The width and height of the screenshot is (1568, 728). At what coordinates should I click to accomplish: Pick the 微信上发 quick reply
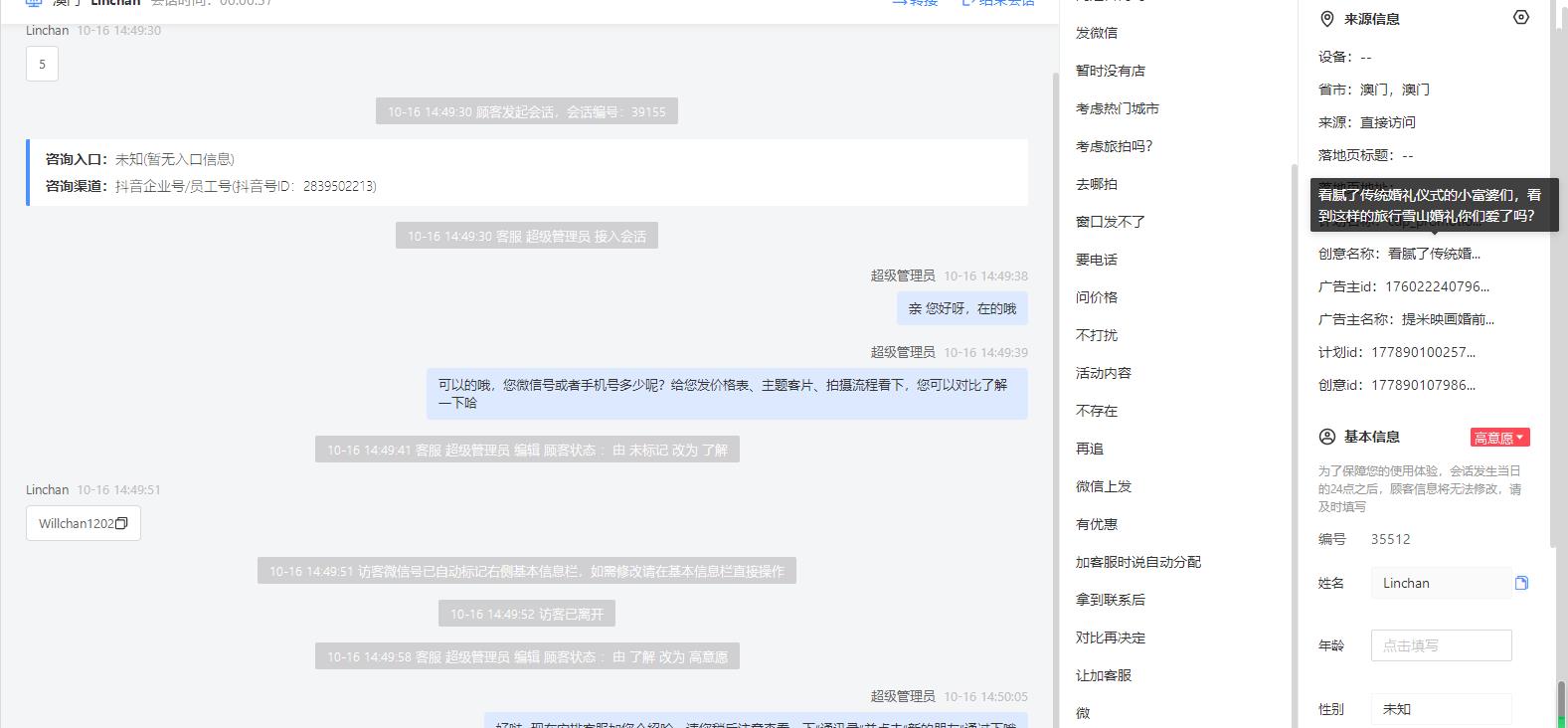1104,486
